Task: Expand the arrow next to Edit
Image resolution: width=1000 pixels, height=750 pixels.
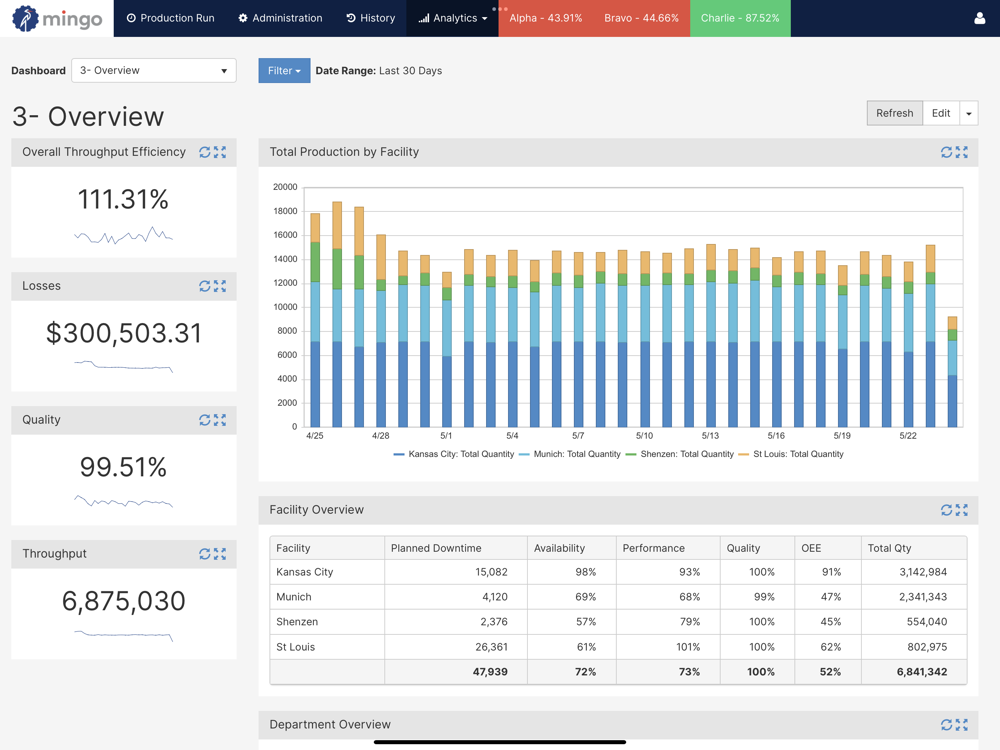Action: [x=969, y=114]
